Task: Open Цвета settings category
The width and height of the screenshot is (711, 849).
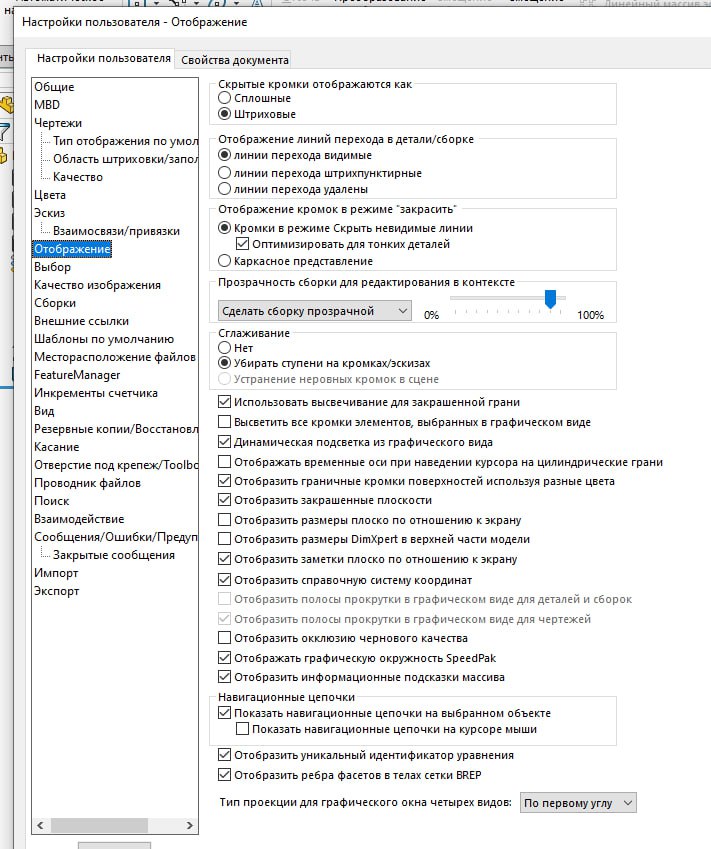Action: tap(50, 195)
